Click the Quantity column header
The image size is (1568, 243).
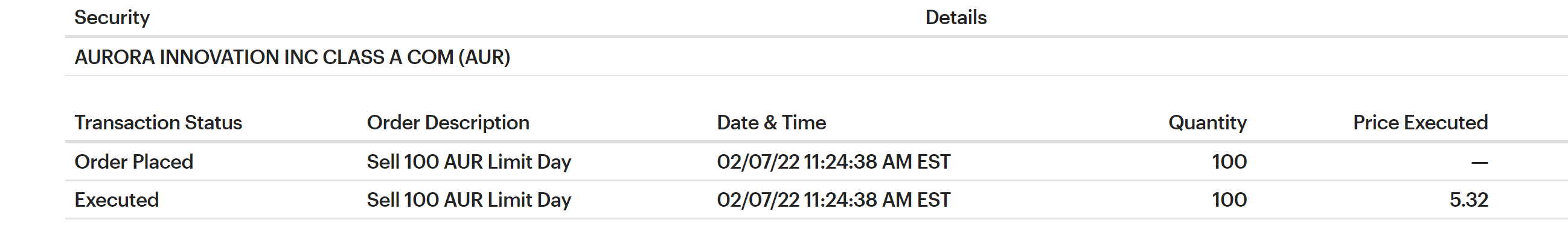point(1207,123)
